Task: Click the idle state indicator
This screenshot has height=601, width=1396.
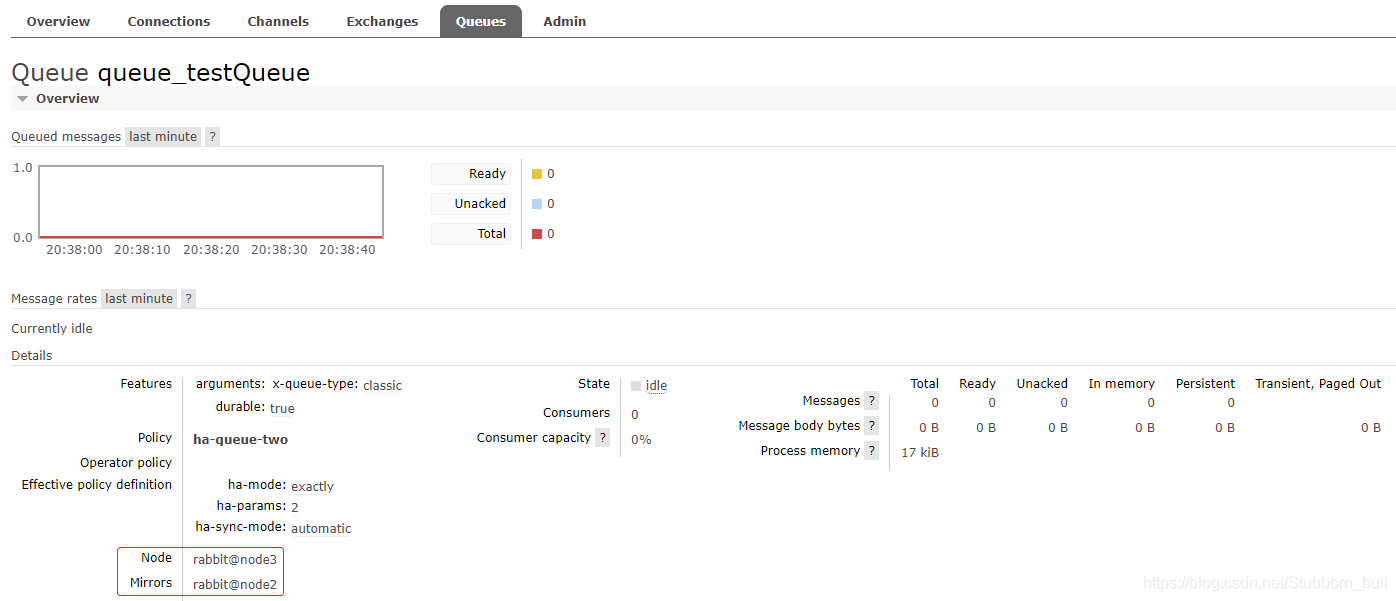Action: 656,386
